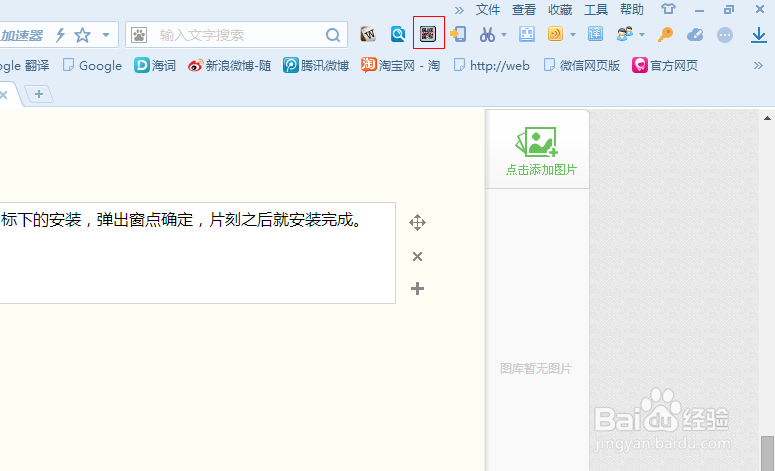Viewport: 775px width, 471px height.
Task: Click the 点击添加图片 label
Action: pyautogui.click(x=541, y=170)
